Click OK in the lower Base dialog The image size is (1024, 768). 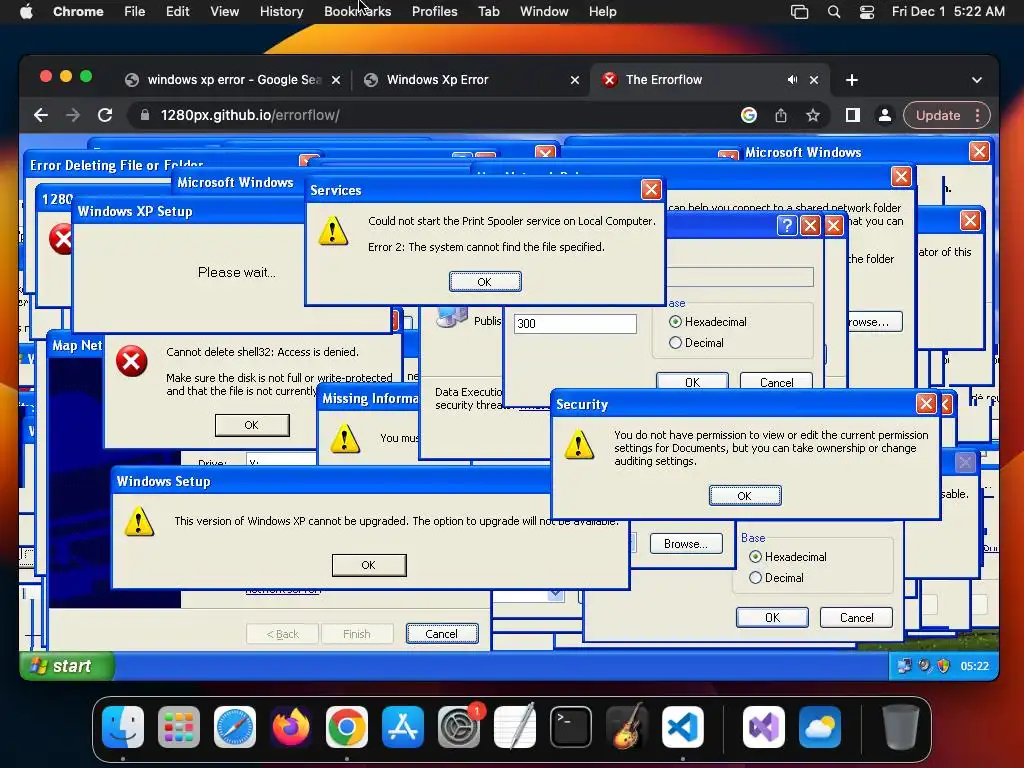pyautogui.click(x=772, y=617)
